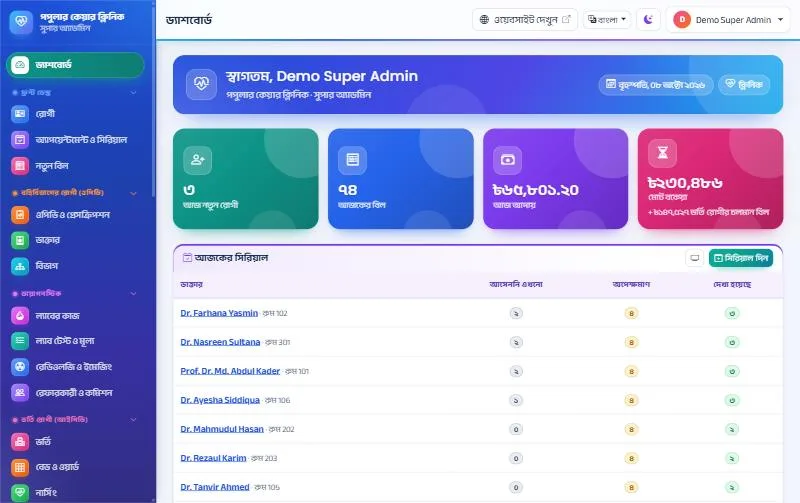Viewport: 800px width, 503px height.
Task: Open the ৳৬৫,৮০১.২০ collection card
Action: pos(556,179)
